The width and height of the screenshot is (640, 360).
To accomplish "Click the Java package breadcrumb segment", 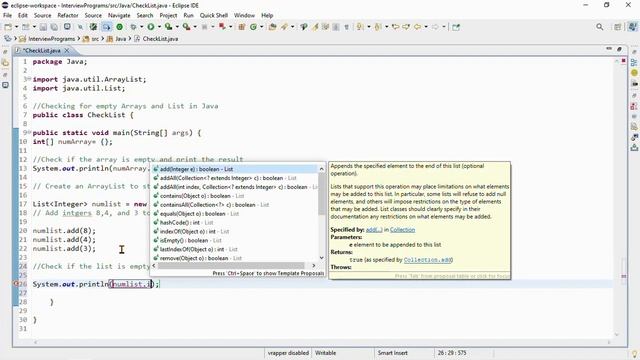I will (x=120, y=39).
